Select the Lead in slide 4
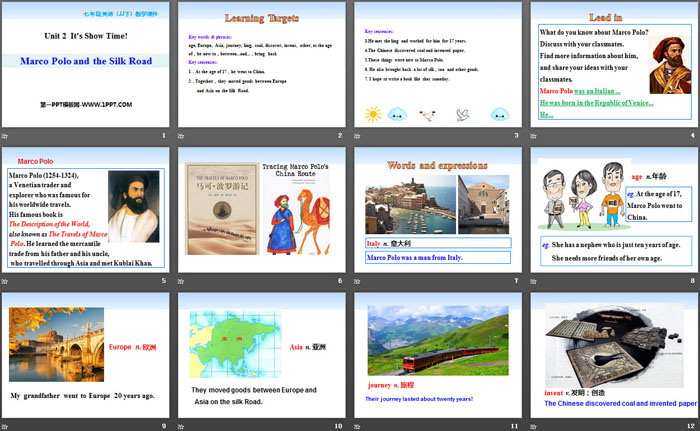The width and height of the screenshot is (700, 431). (614, 64)
